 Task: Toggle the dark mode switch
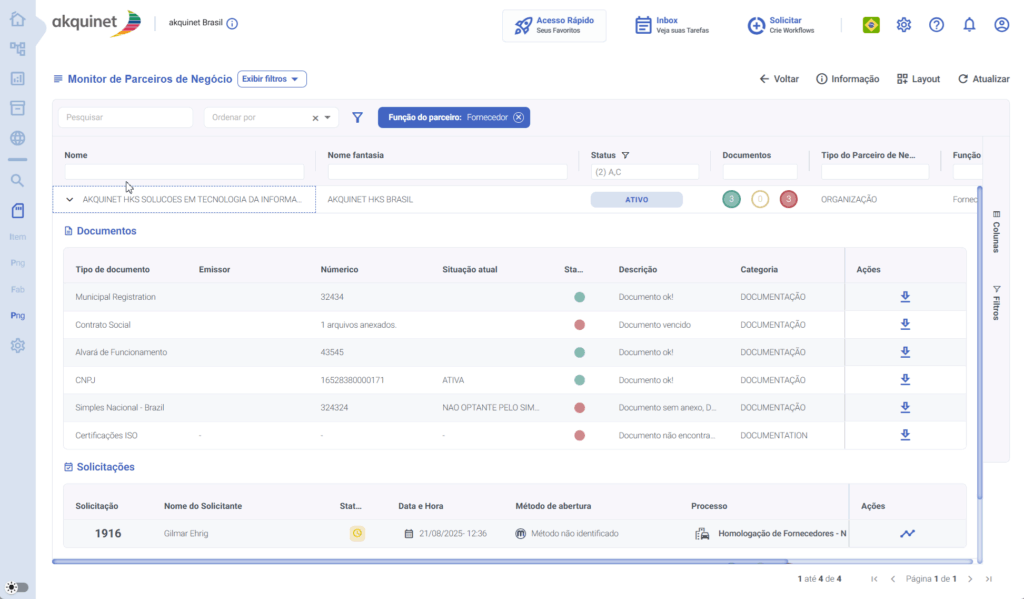17,587
